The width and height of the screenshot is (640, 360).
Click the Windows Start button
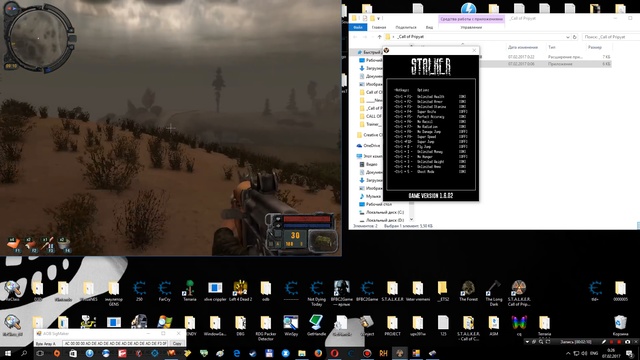point(8,353)
